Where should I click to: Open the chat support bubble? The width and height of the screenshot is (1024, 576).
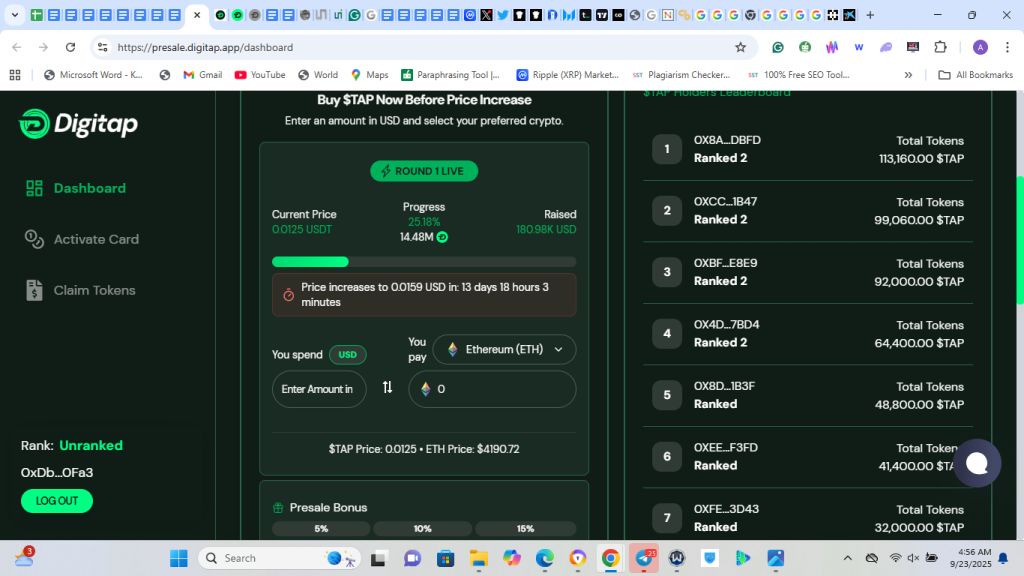click(977, 463)
